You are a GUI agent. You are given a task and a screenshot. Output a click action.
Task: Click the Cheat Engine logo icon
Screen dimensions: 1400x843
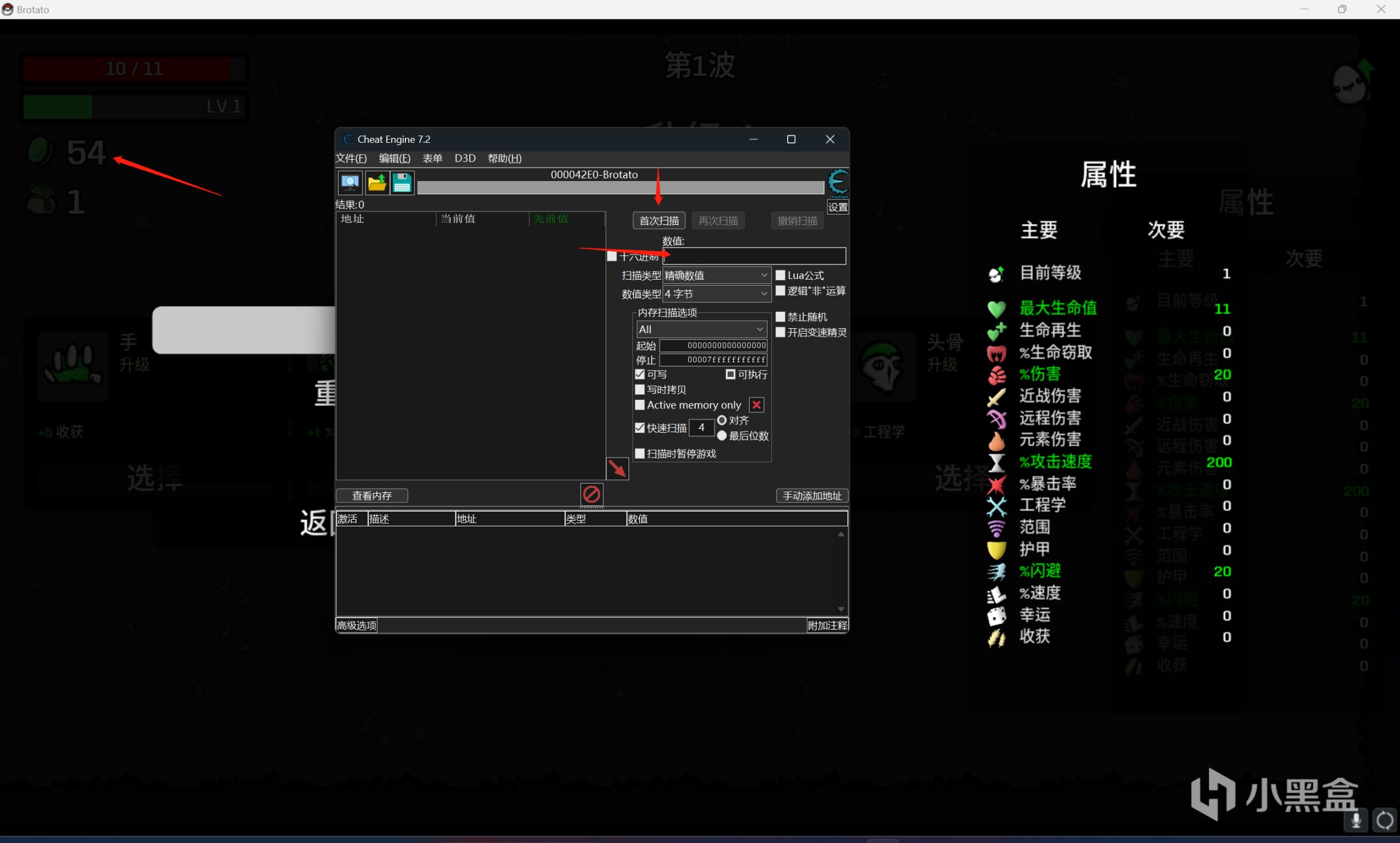pos(838,182)
